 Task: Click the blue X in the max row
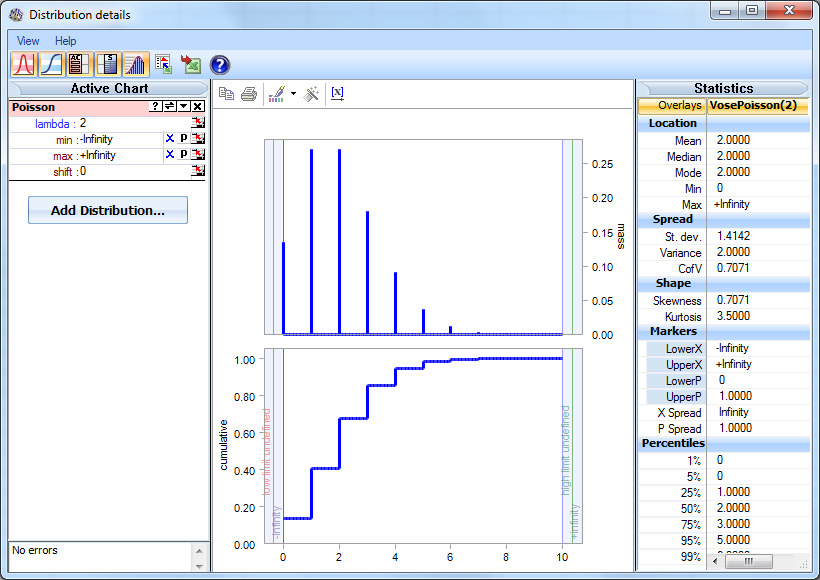click(170, 154)
